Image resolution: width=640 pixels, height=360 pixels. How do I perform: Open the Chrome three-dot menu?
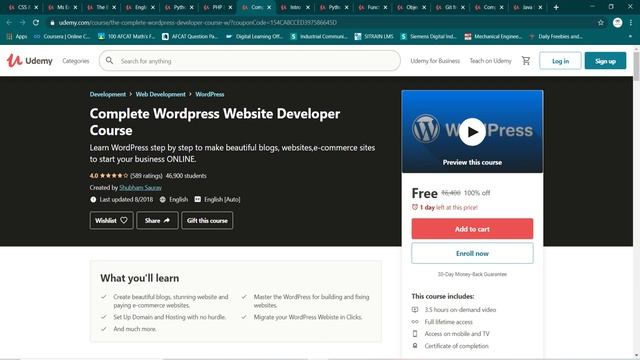(x=631, y=22)
